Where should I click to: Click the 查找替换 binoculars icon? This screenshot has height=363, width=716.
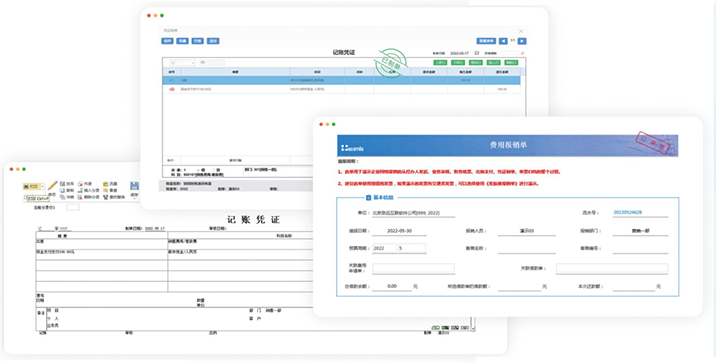coord(105,197)
